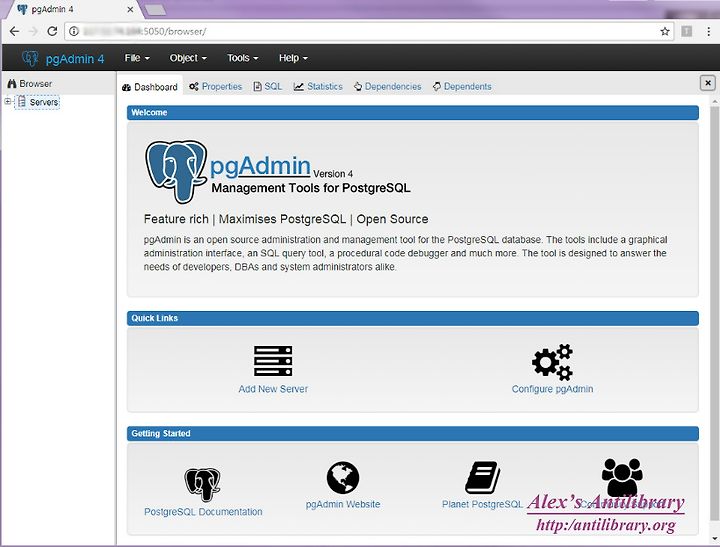The width and height of the screenshot is (720, 547).
Task: Click the Welcome section header
Action: click(x=413, y=113)
